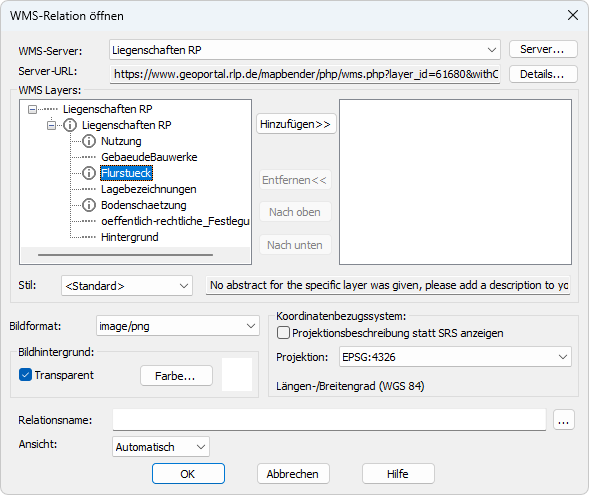Enable Projektionsbeschreibung statt SRS anzeigen checkbox

point(283,333)
